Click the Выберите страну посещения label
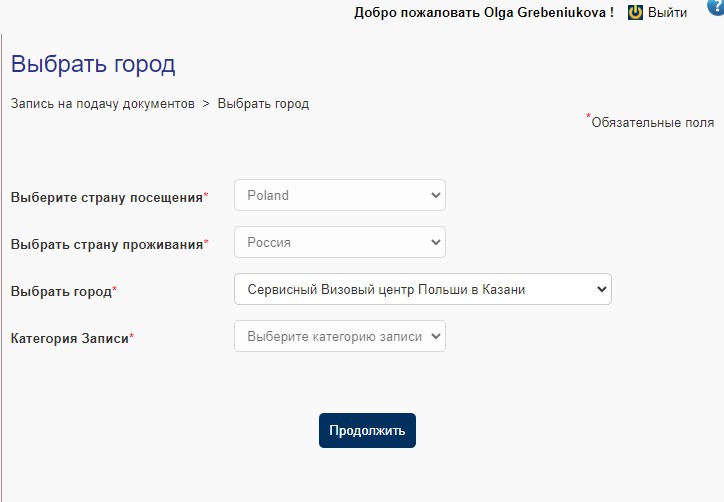Viewport: 724px width, 502px height. tap(107, 198)
